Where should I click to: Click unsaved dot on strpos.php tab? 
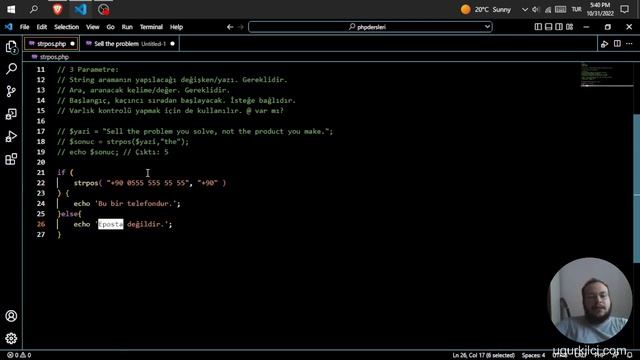coord(72,44)
